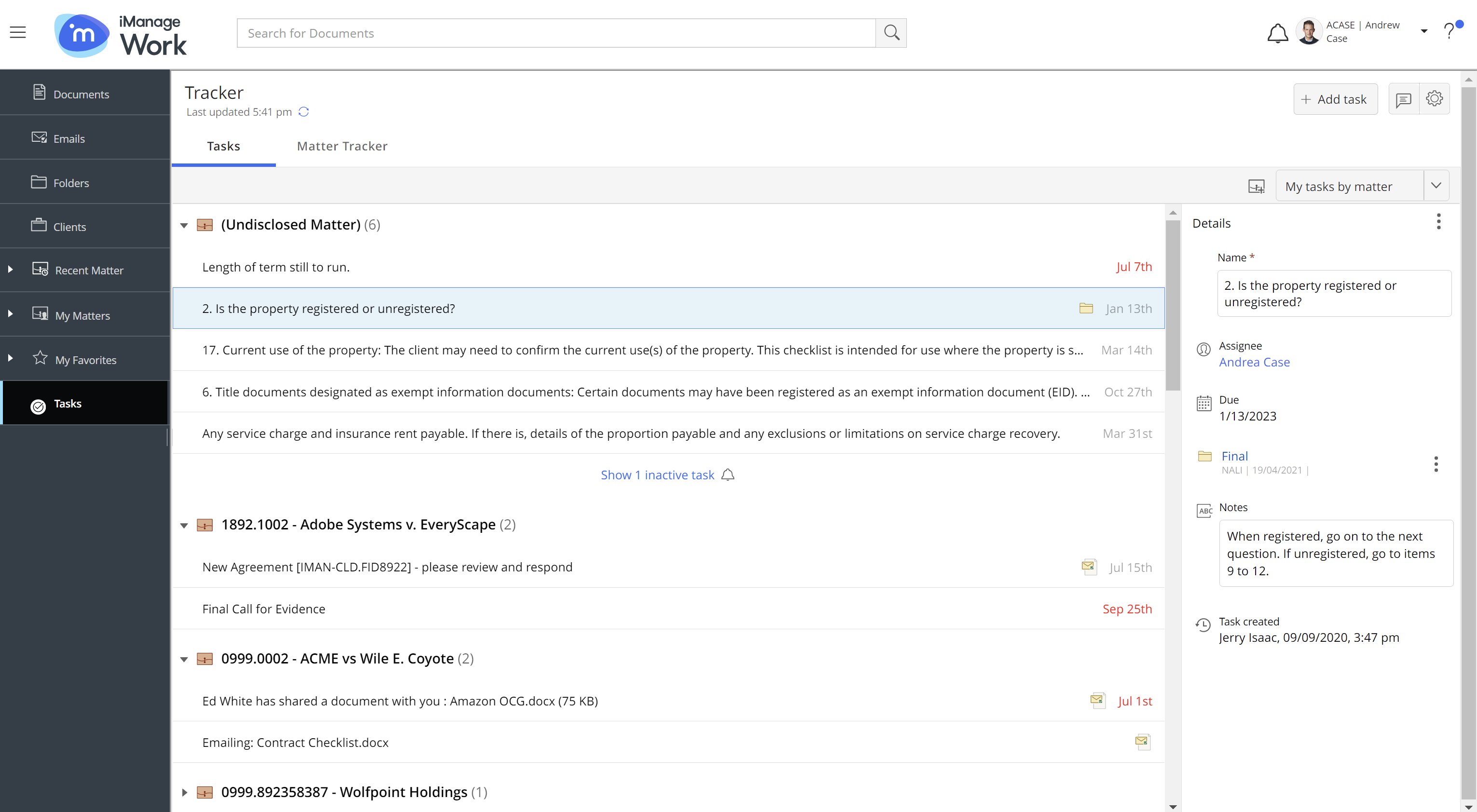
Task: Open the My tasks by matter dropdown
Action: pyautogui.click(x=1436, y=186)
